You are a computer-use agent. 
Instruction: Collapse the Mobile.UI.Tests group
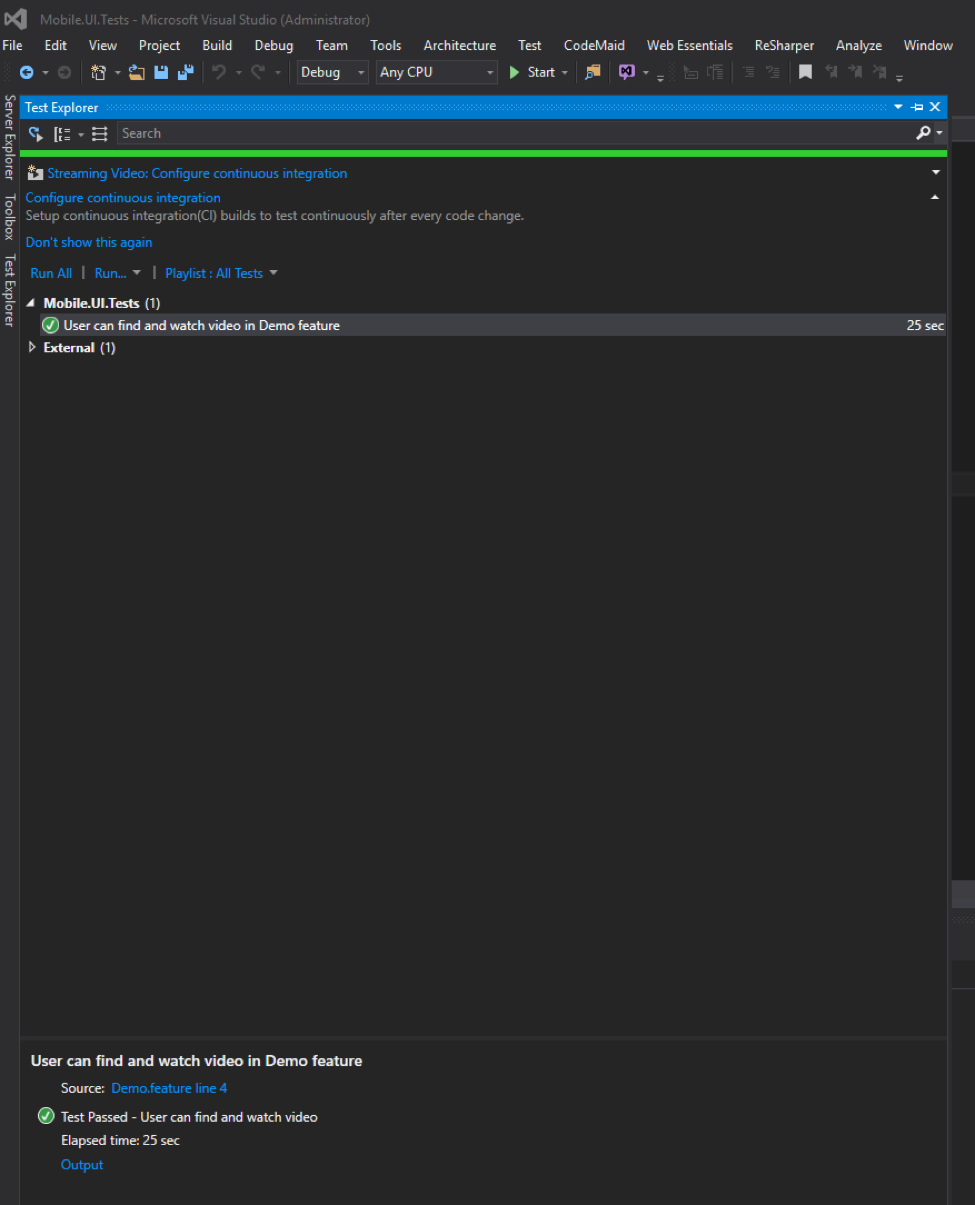[30, 303]
